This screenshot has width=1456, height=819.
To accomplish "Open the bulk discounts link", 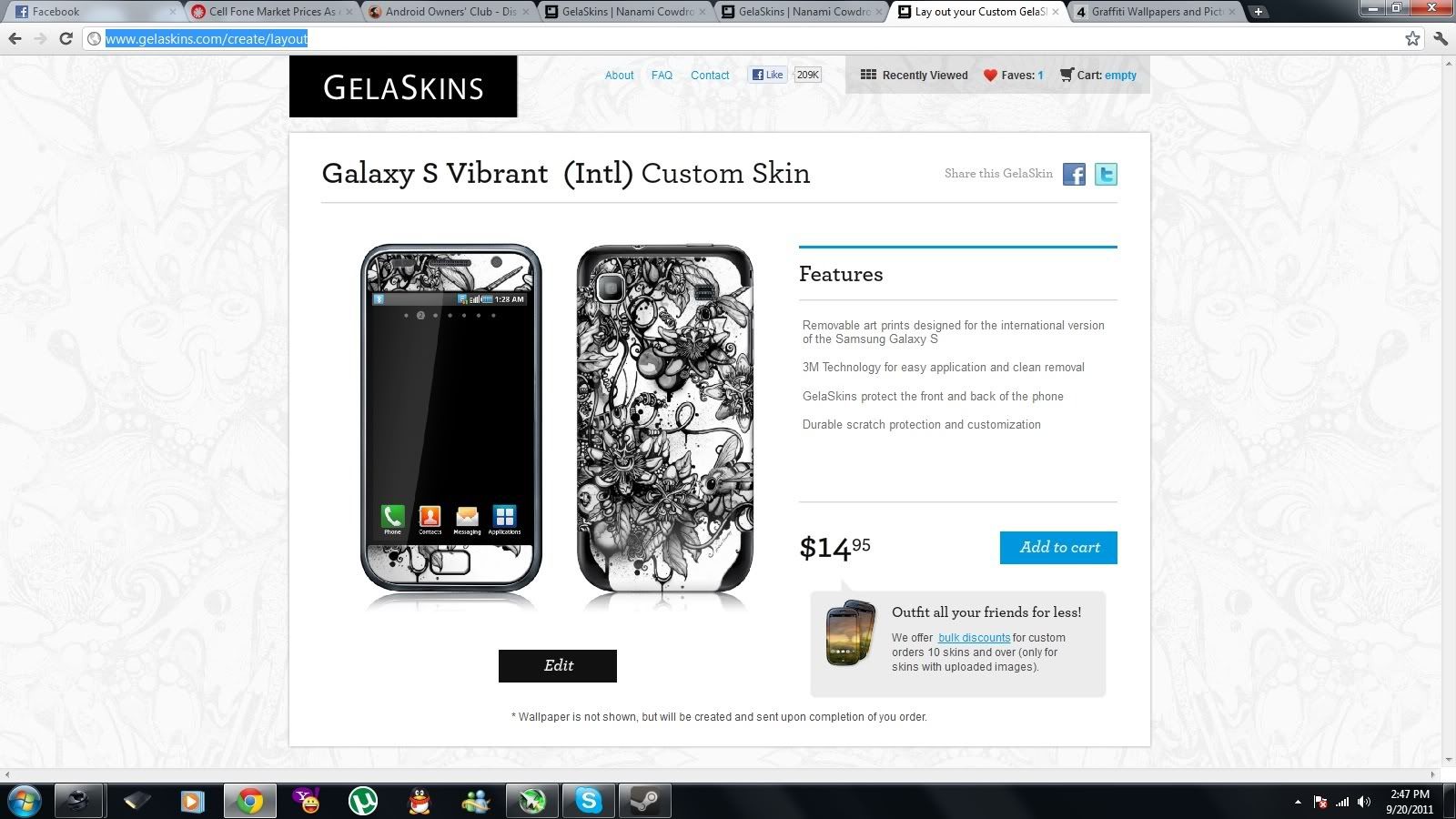I will point(974,638).
